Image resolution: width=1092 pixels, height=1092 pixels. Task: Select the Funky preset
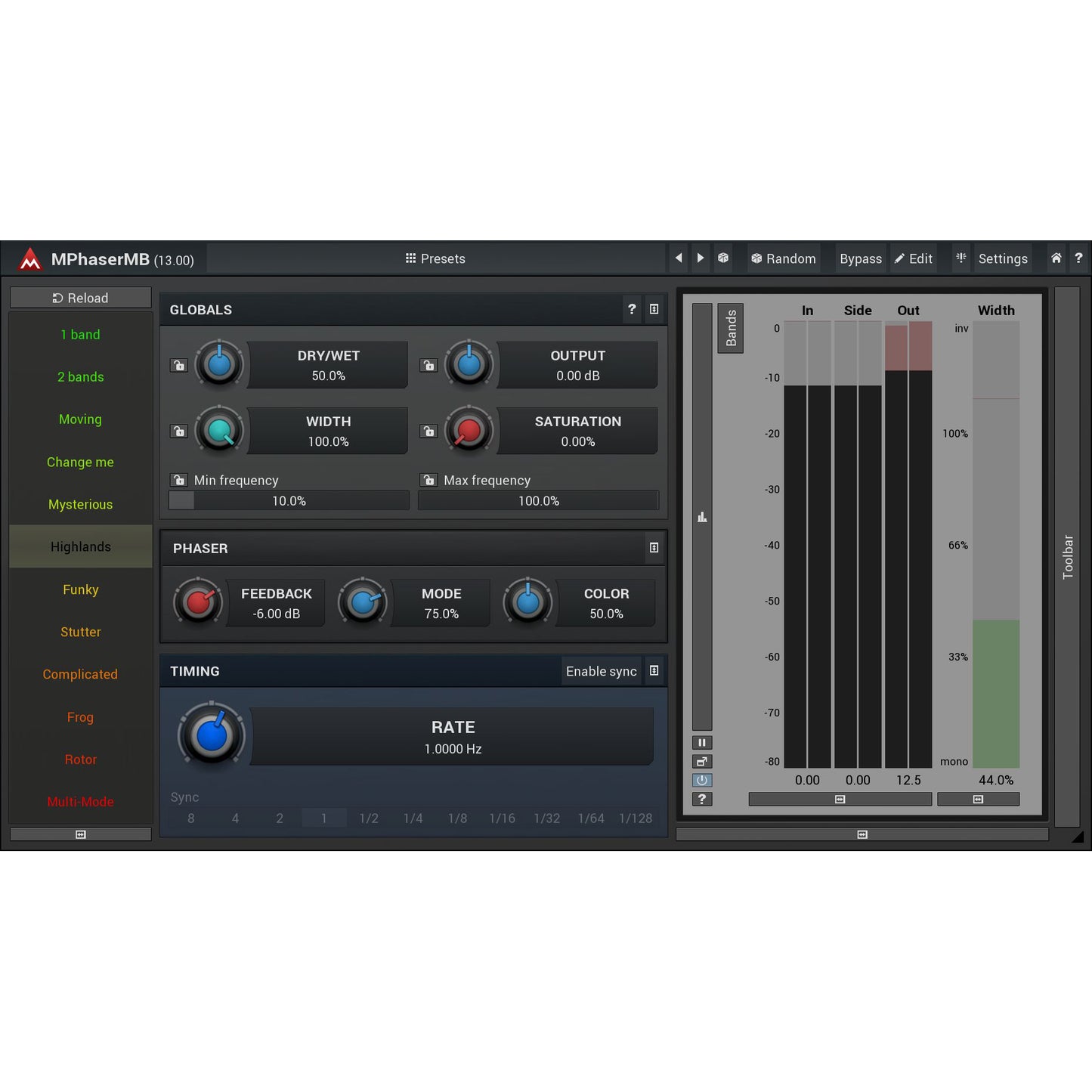coord(81,589)
